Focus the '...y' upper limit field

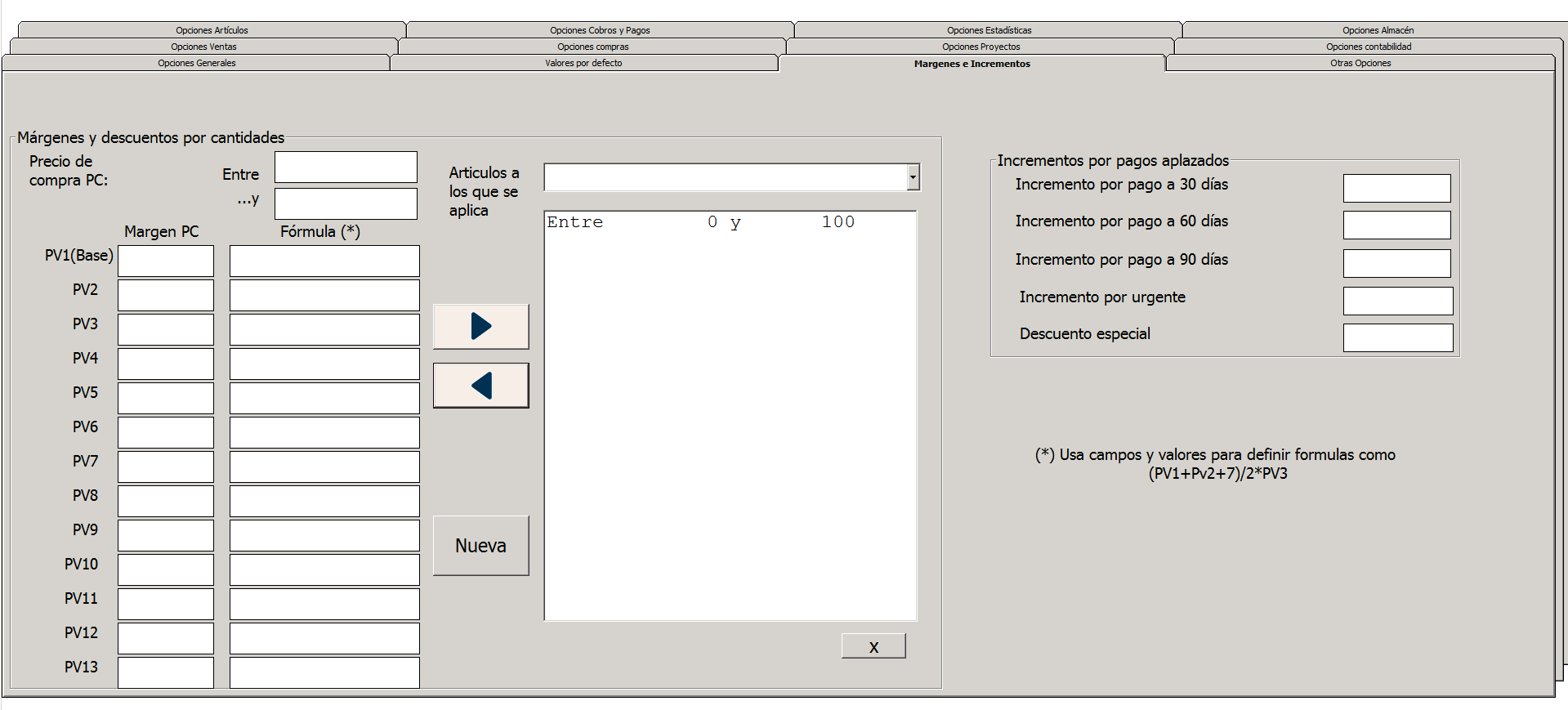346,204
